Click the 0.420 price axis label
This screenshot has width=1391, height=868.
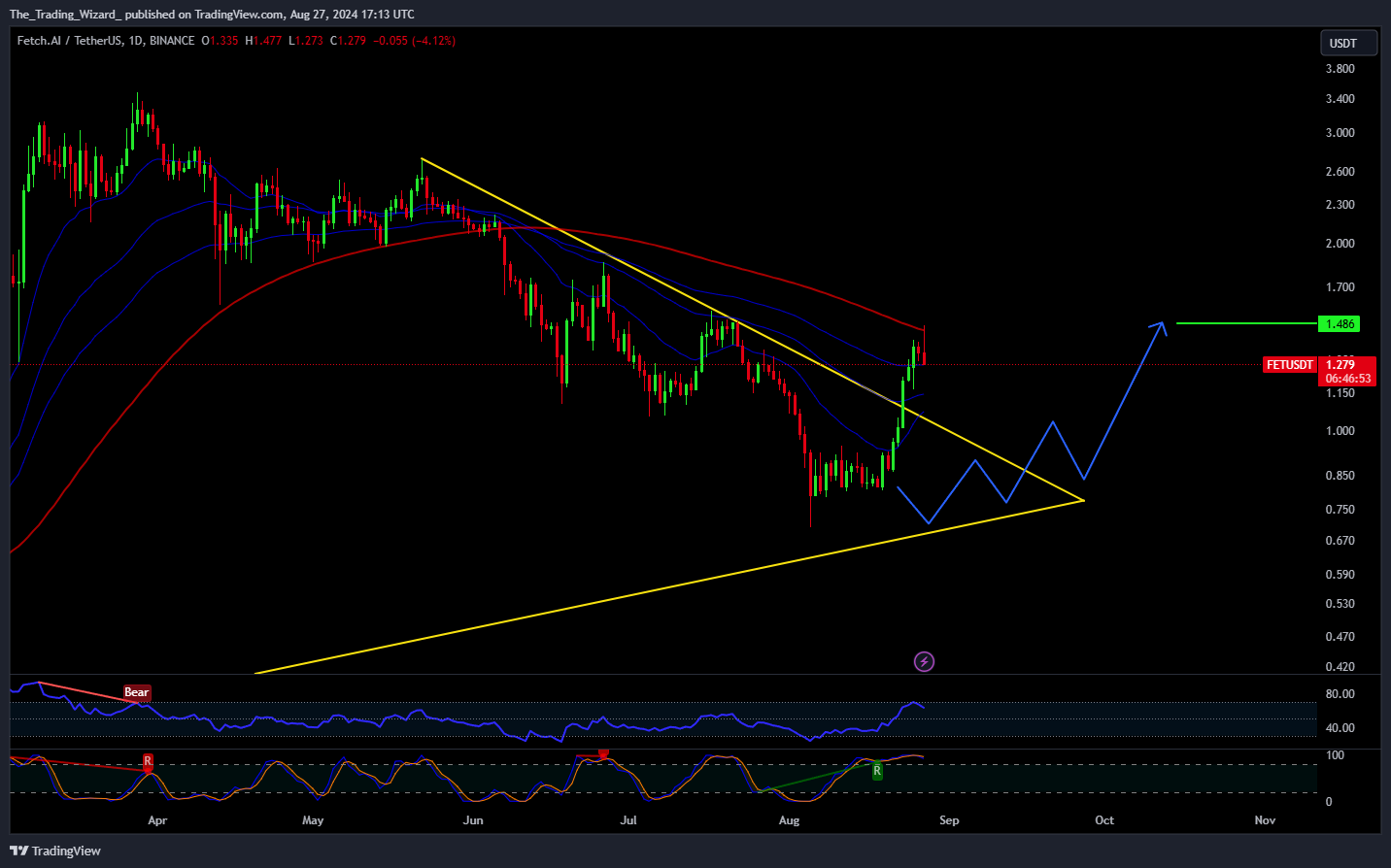[1340, 667]
